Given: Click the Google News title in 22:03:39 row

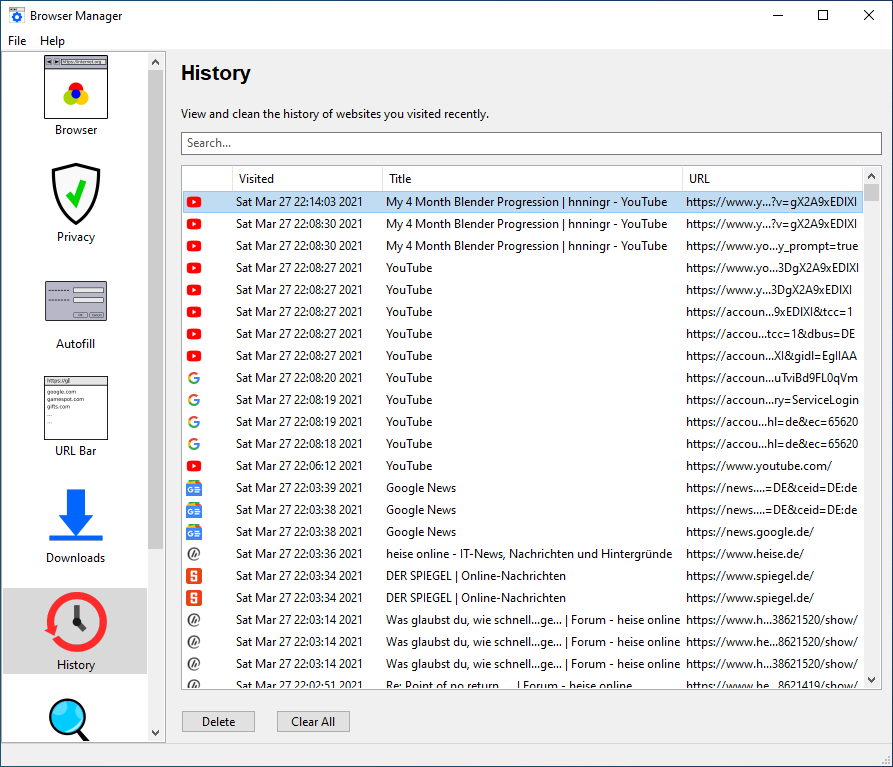Looking at the screenshot, I should [421, 488].
